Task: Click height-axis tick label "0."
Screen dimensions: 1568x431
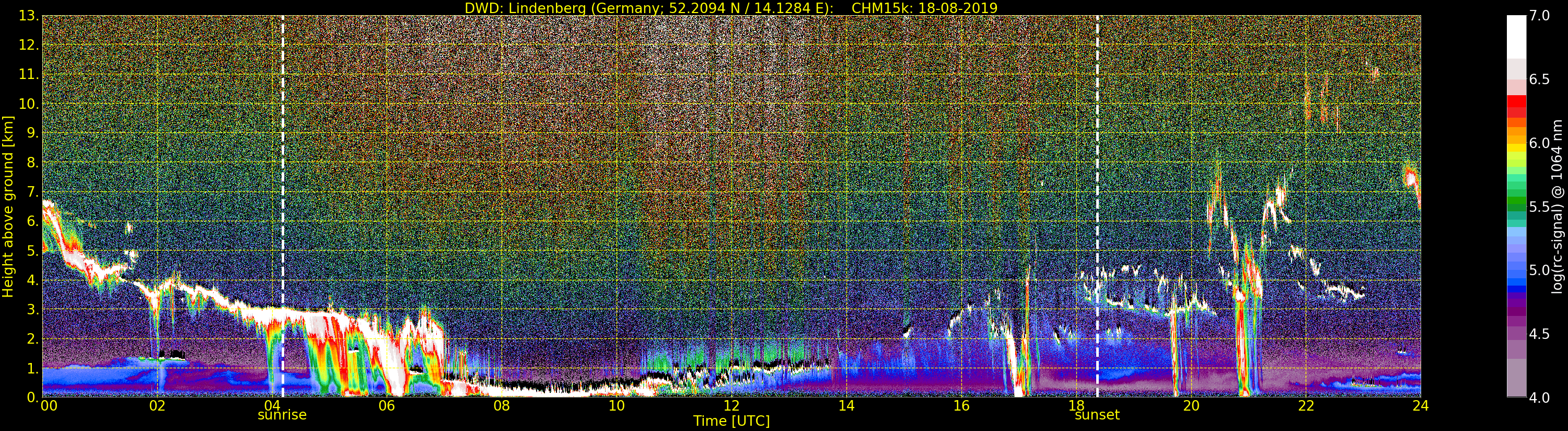Action: pyautogui.click(x=32, y=398)
